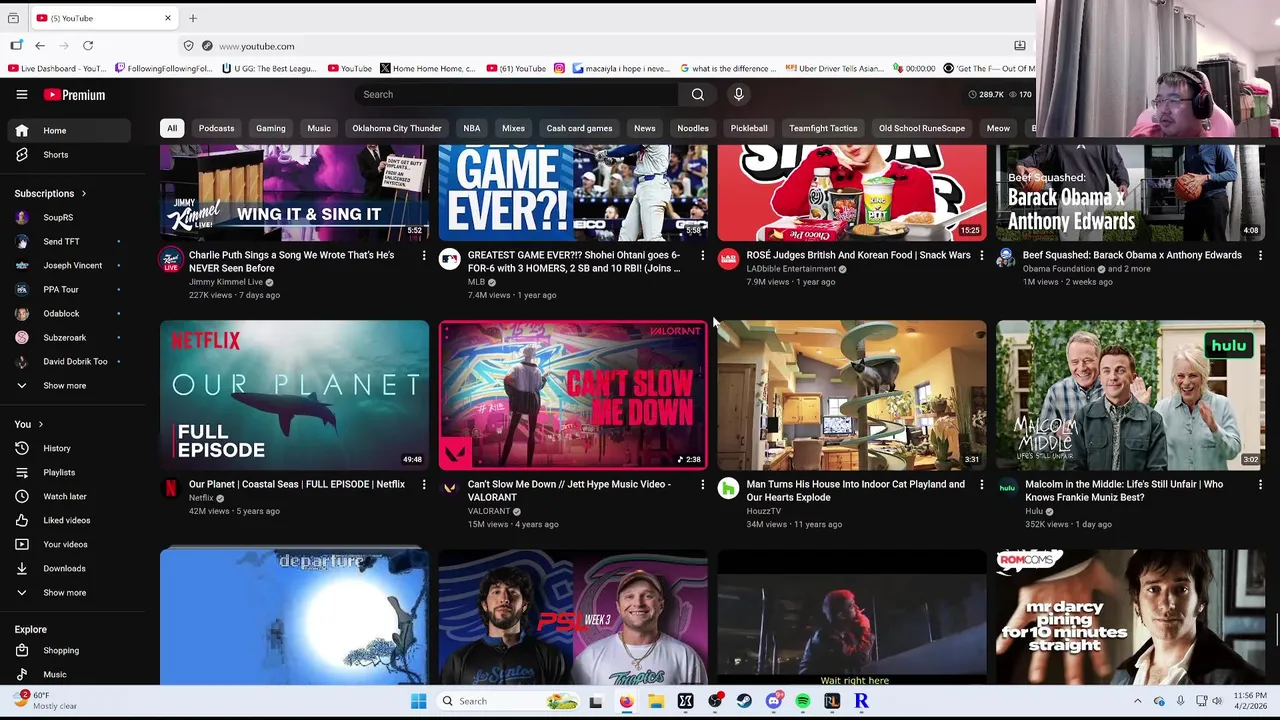
Task: Play Indoor Cat Playland video thumbnail
Action: [852, 395]
